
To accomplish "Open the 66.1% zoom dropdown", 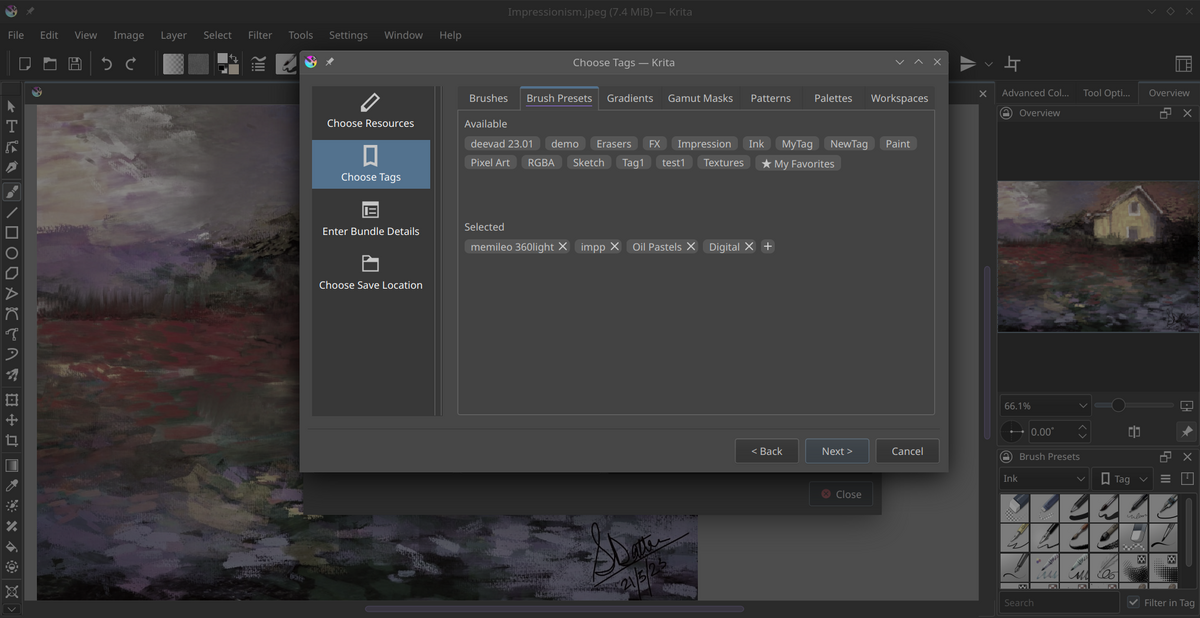I will coord(1045,406).
